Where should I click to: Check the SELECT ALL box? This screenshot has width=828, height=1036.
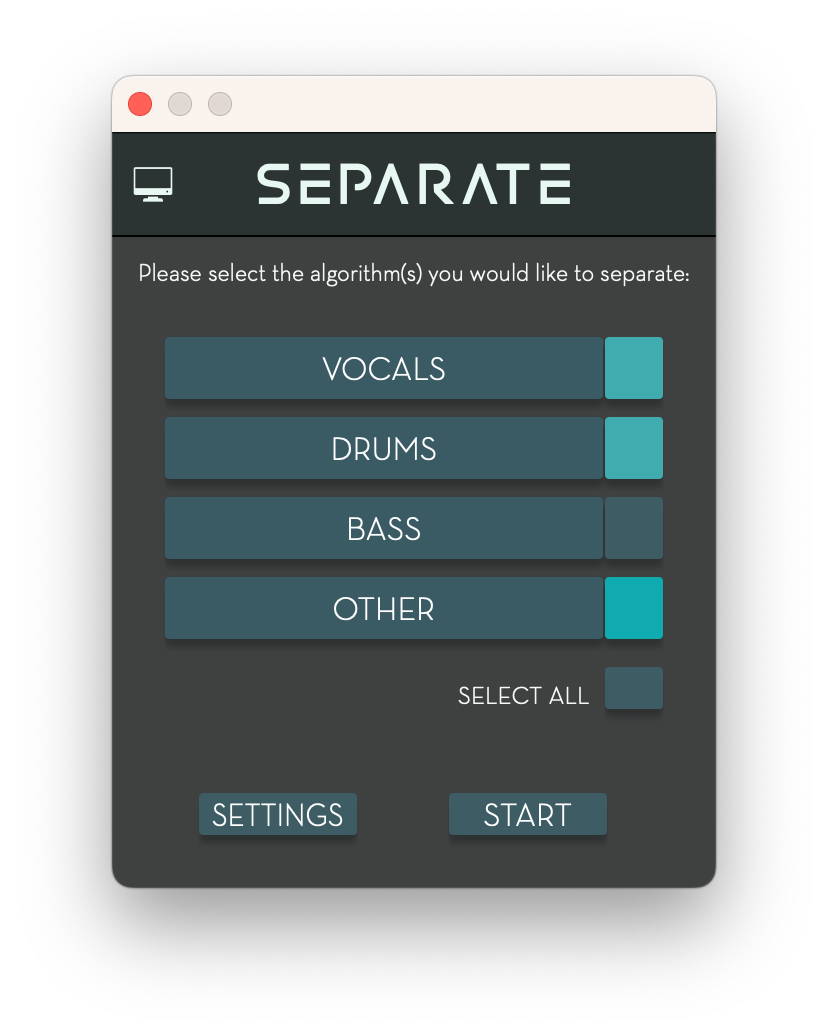point(634,688)
